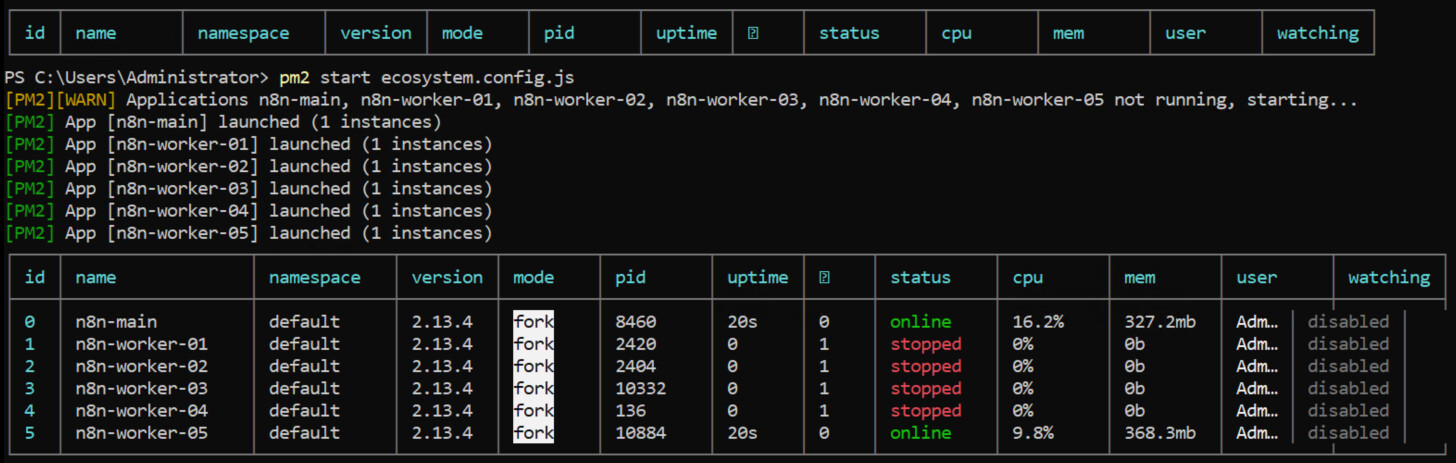
Task: Click the "default" namespace in the n8n-worker-04 row
Action: [x=304, y=411]
